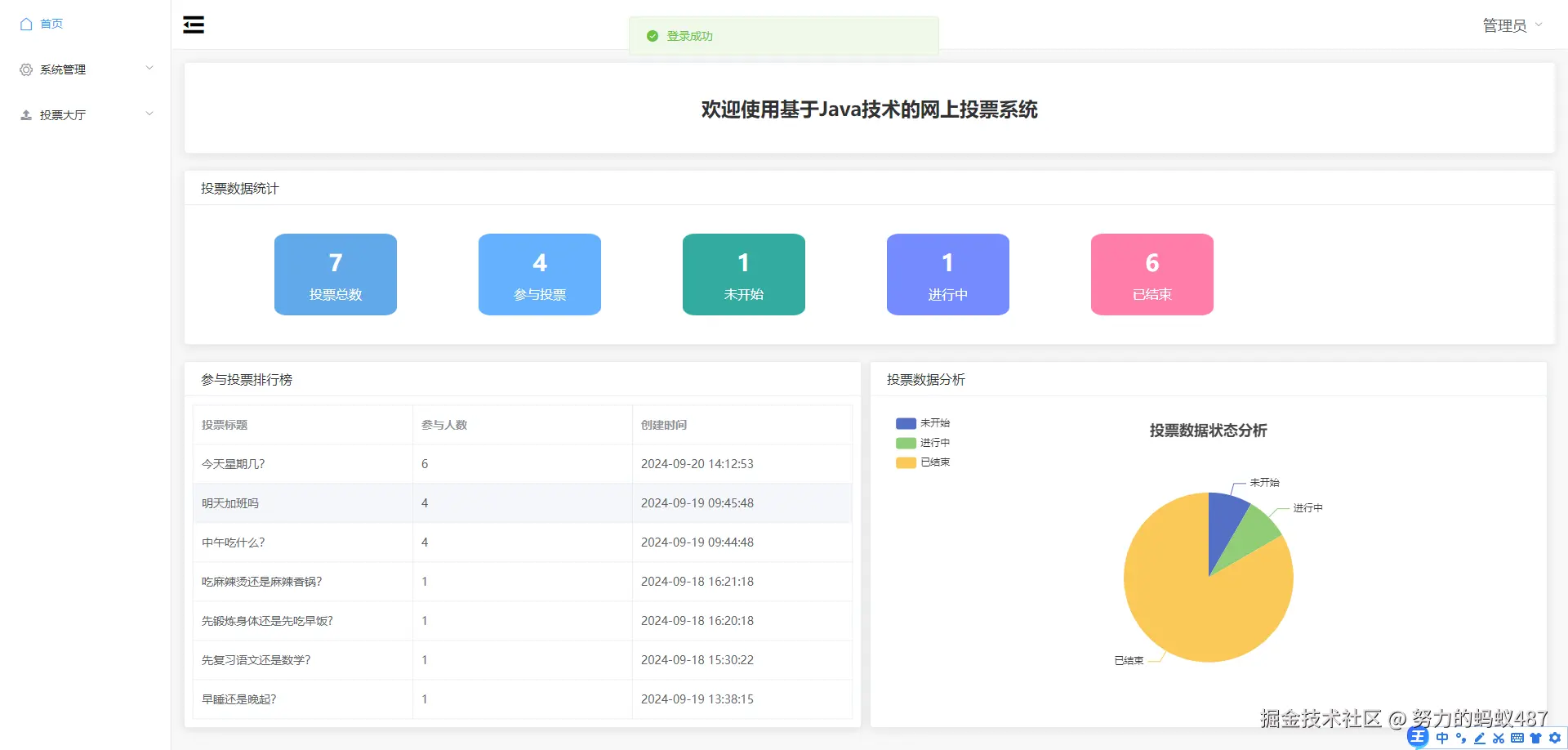Toggle the 已结束 yellow legend swatch
The image size is (1568, 750).
point(906,462)
